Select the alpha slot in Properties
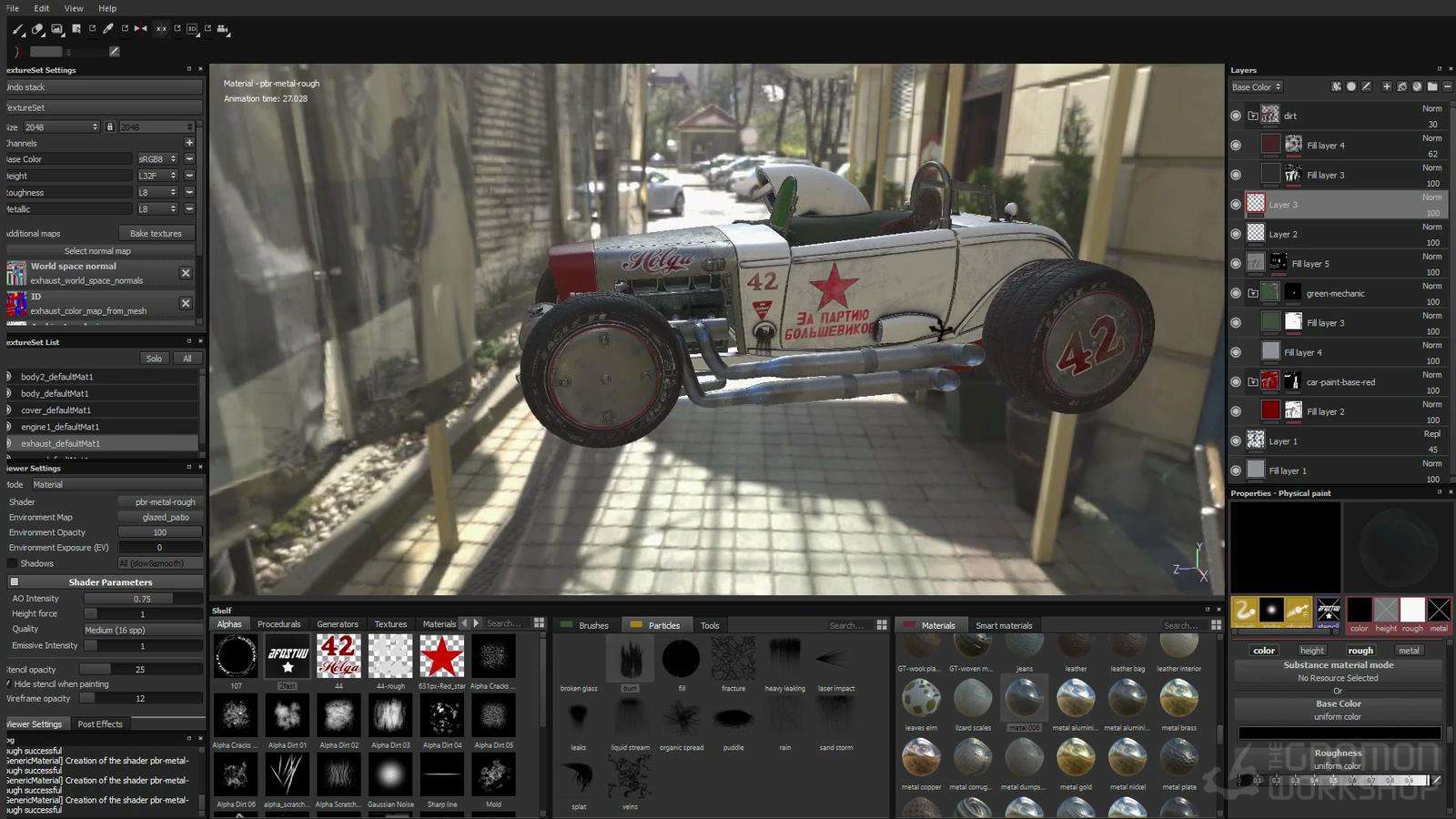 pyautogui.click(x=1271, y=611)
